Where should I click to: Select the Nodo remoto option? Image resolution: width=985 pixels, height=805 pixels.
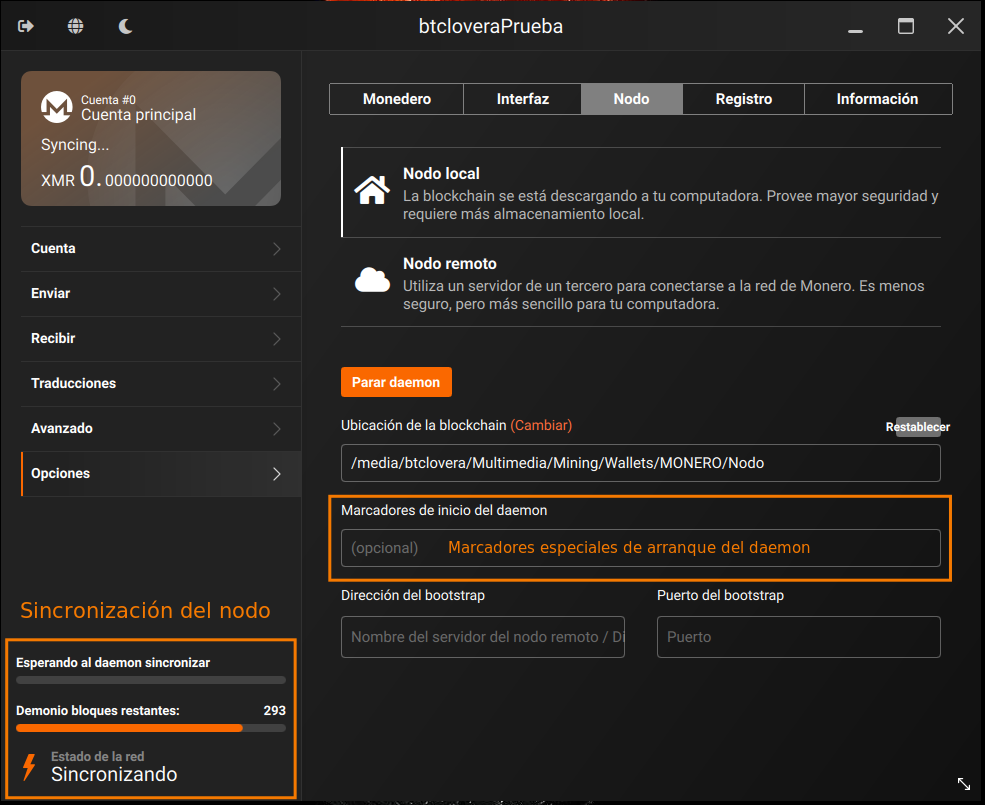pos(641,283)
